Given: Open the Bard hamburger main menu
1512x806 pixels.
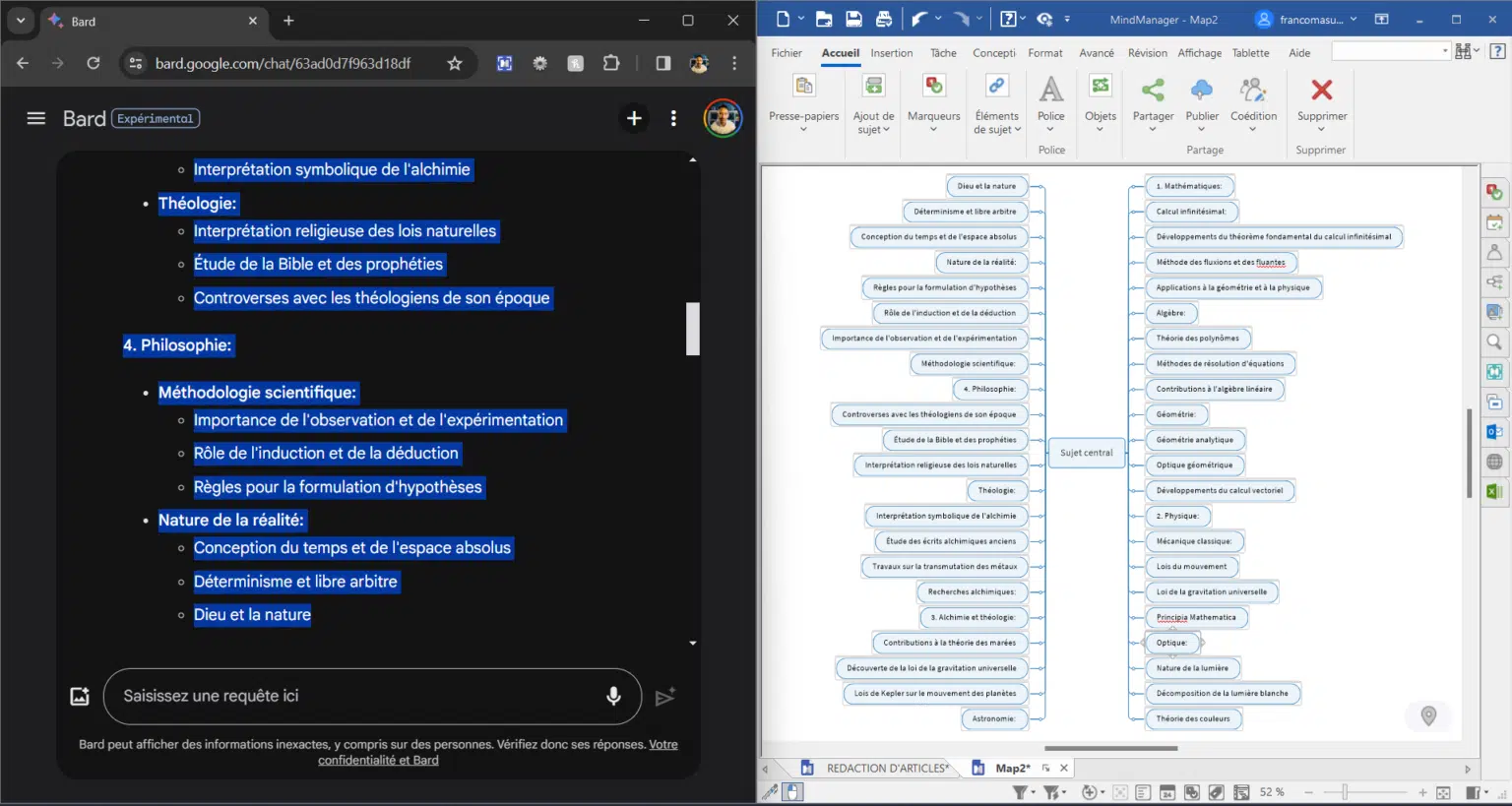Looking at the screenshot, I should [36, 118].
